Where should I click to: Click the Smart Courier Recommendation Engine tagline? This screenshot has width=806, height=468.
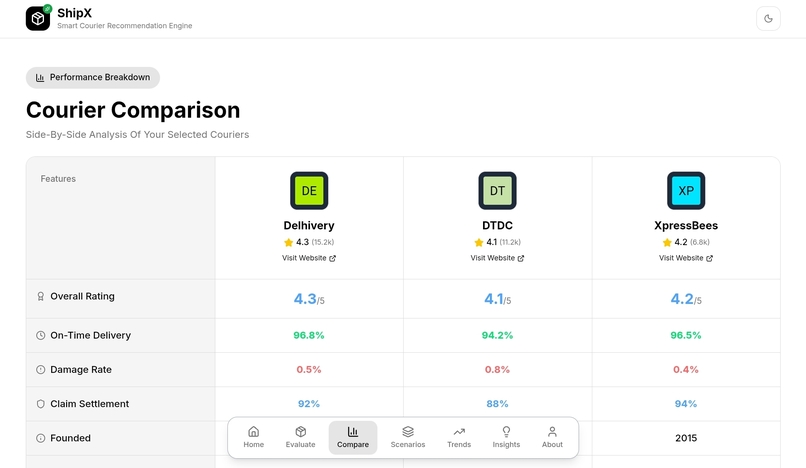click(124, 26)
